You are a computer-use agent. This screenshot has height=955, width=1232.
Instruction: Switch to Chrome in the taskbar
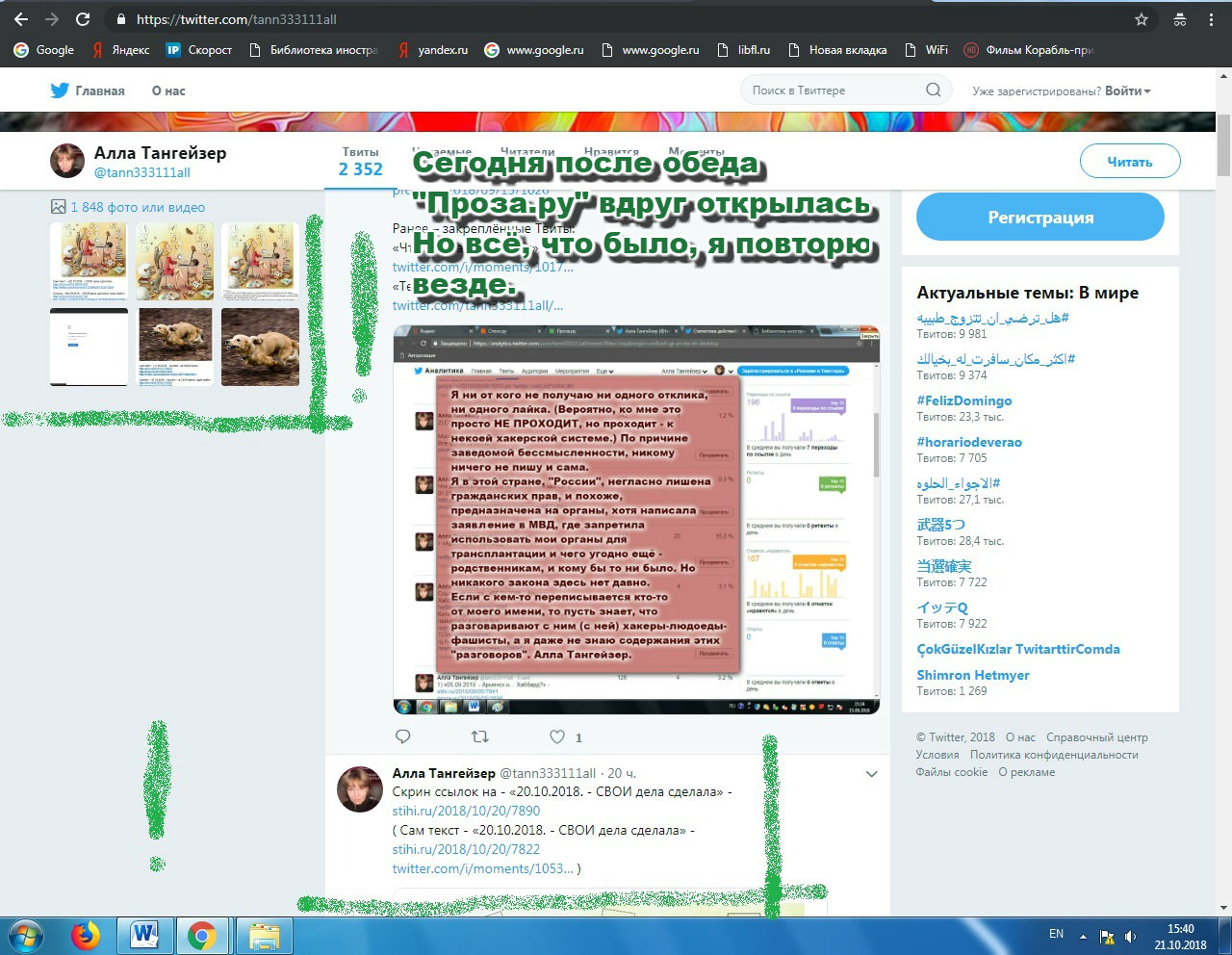(202, 936)
